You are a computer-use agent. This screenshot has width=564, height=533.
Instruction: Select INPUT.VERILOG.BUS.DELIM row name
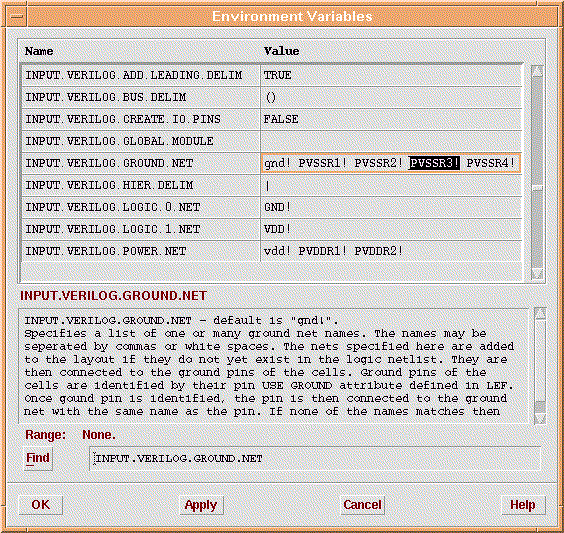[x=105, y=97]
